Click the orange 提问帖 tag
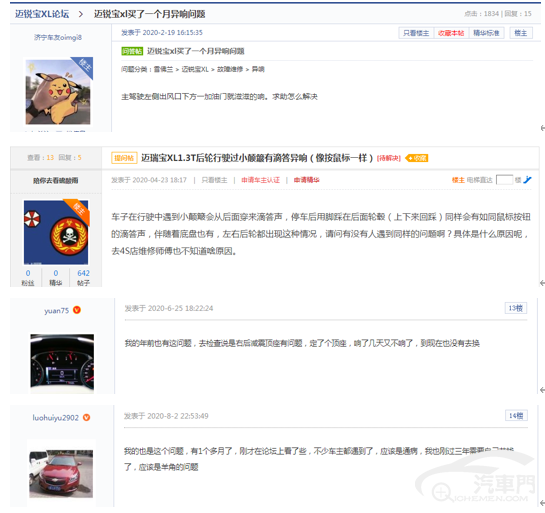Image resolution: width=545 pixels, height=513 pixels. pyautogui.click(x=124, y=158)
